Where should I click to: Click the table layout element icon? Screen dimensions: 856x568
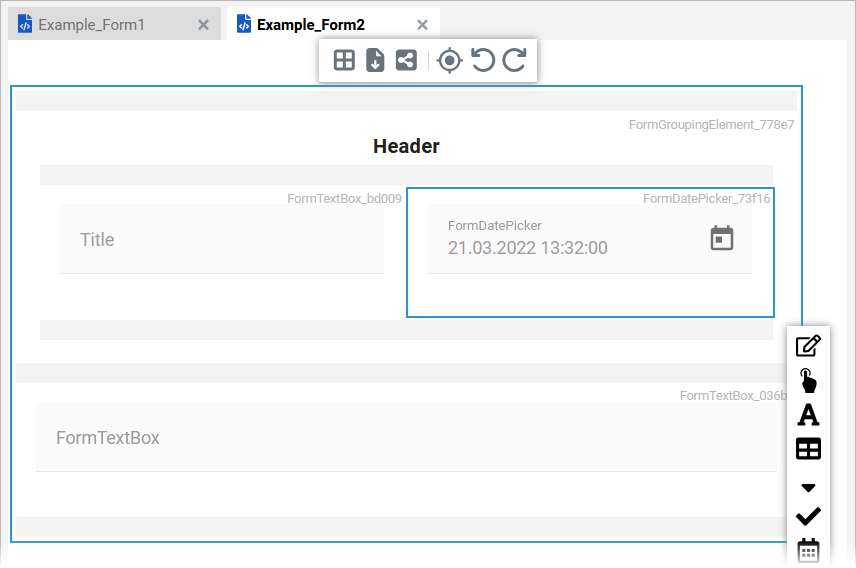tap(808, 449)
